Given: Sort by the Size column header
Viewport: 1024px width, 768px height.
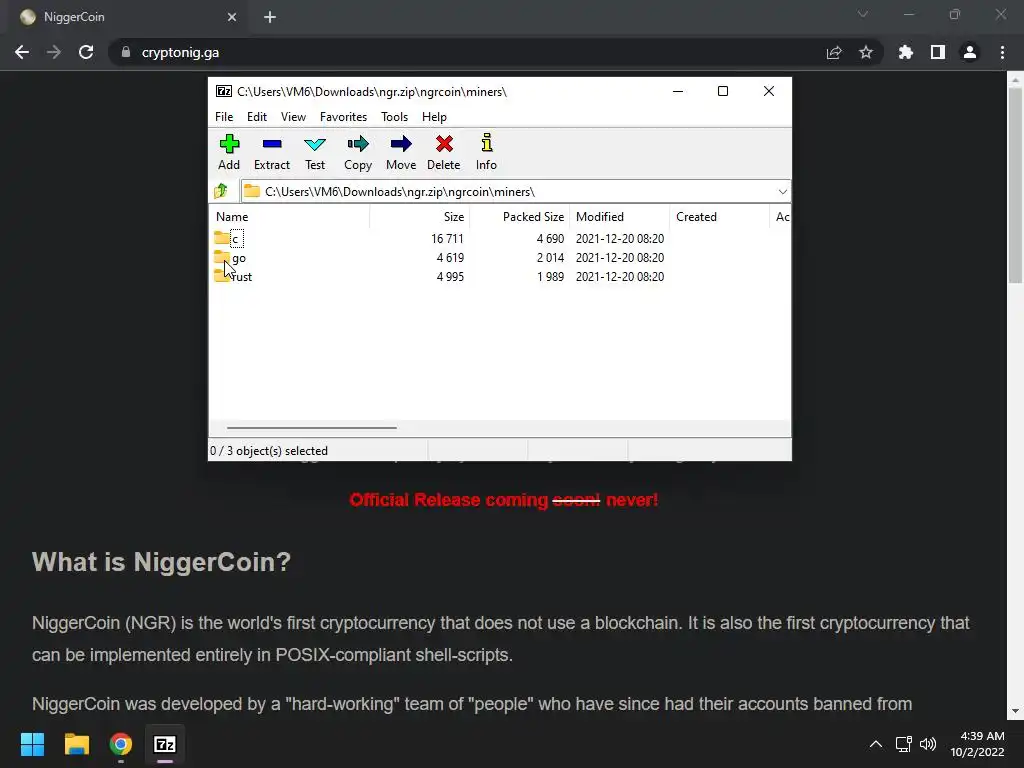Looking at the screenshot, I should (x=419, y=217).
